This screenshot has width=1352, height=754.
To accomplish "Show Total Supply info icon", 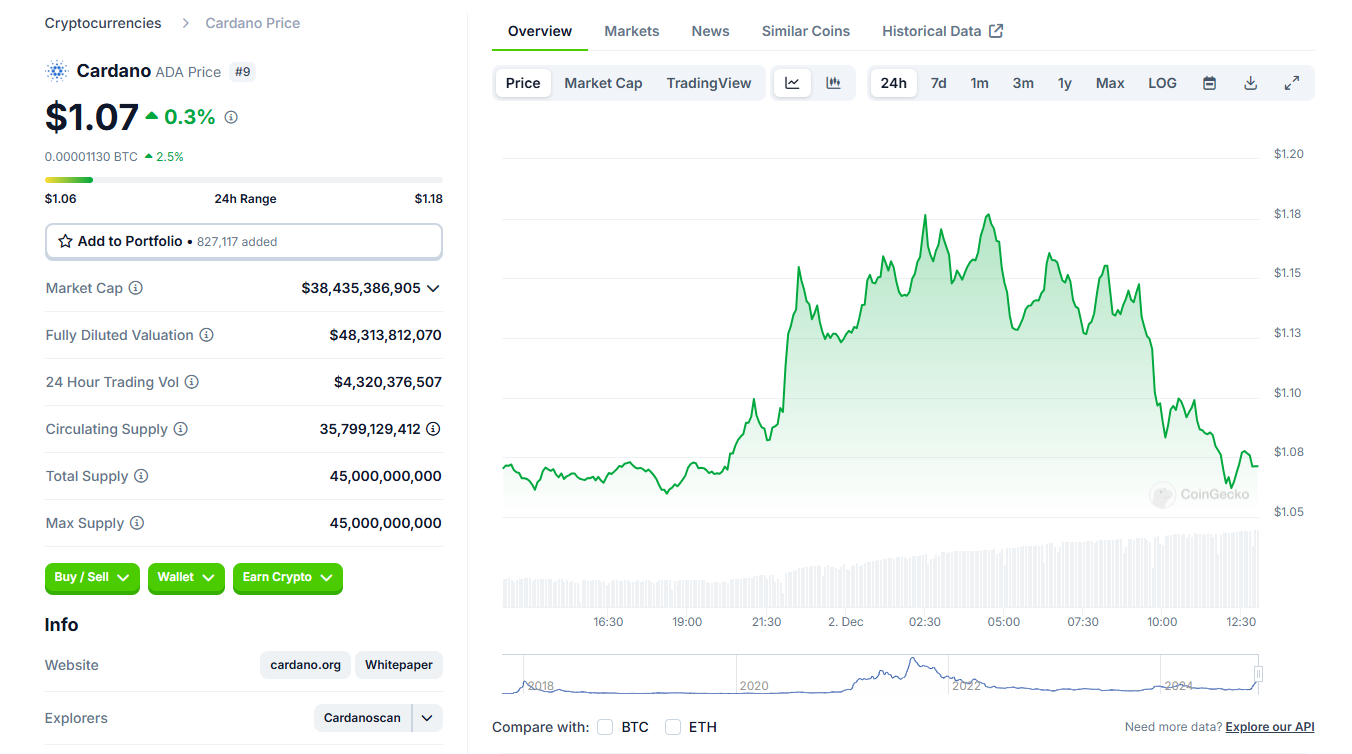I will coord(141,476).
